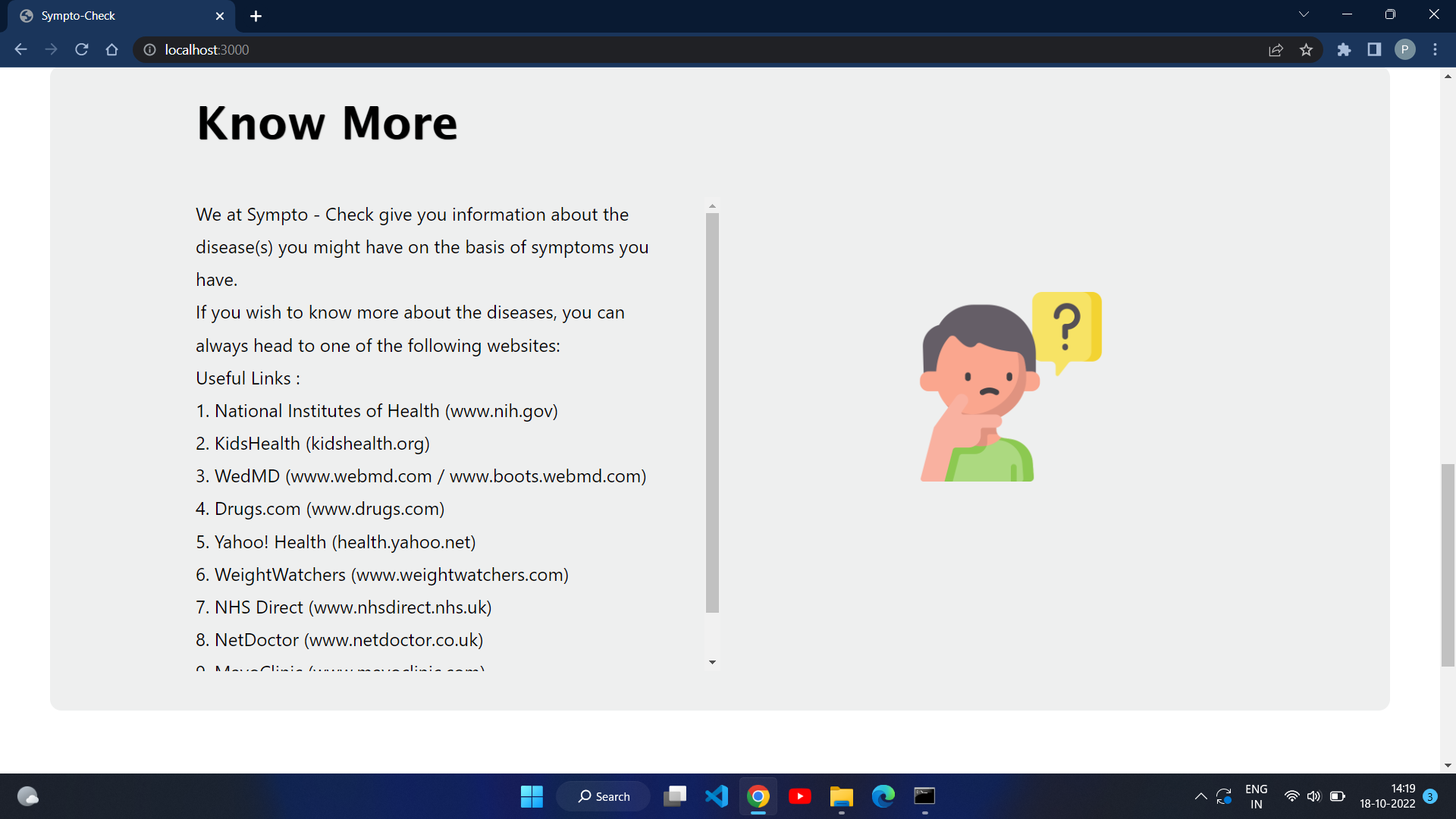Open a new browser tab
1456x819 pixels.
[256, 16]
